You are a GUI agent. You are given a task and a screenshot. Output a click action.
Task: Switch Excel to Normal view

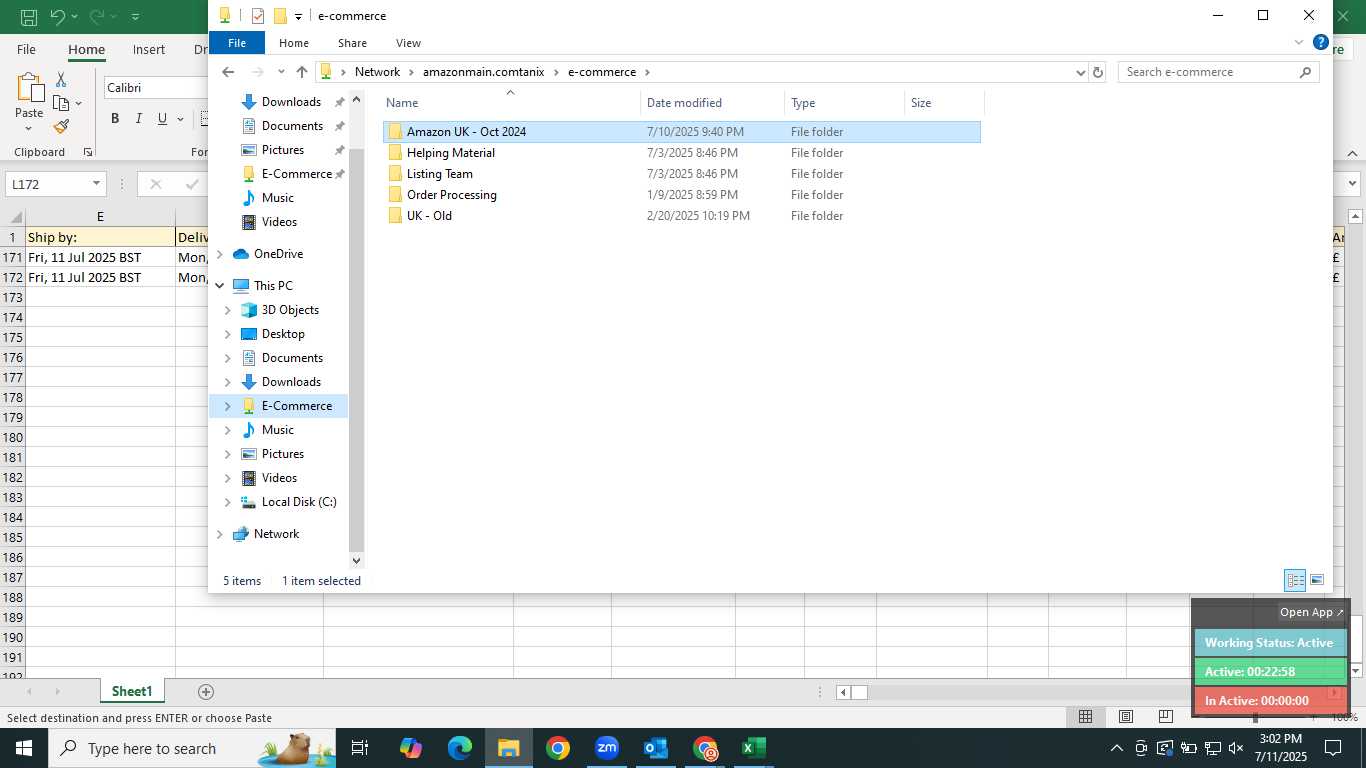(x=1085, y=717)
